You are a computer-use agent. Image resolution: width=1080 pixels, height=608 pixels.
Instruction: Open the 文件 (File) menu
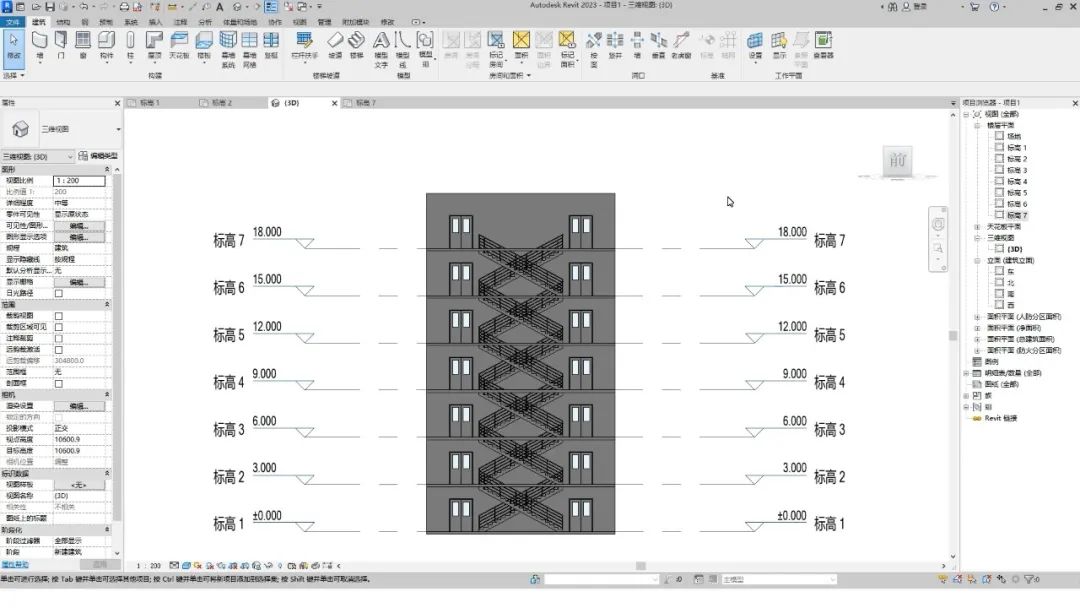coord(13,22)
